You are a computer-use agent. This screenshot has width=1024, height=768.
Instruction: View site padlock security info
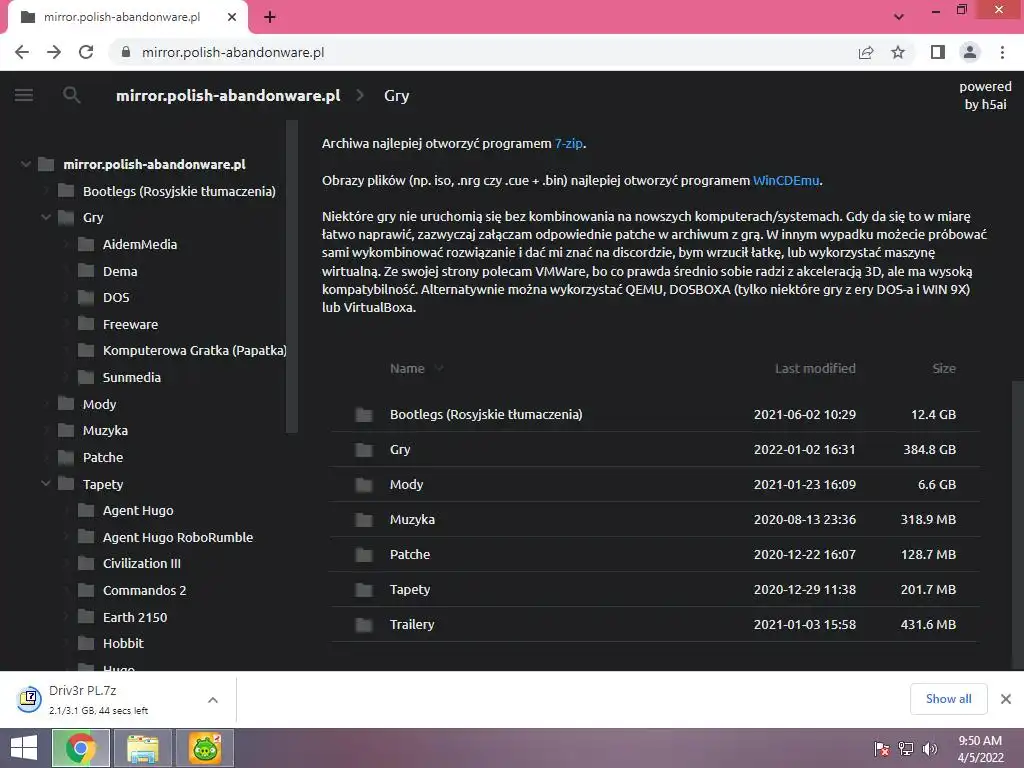click(126, 52)
